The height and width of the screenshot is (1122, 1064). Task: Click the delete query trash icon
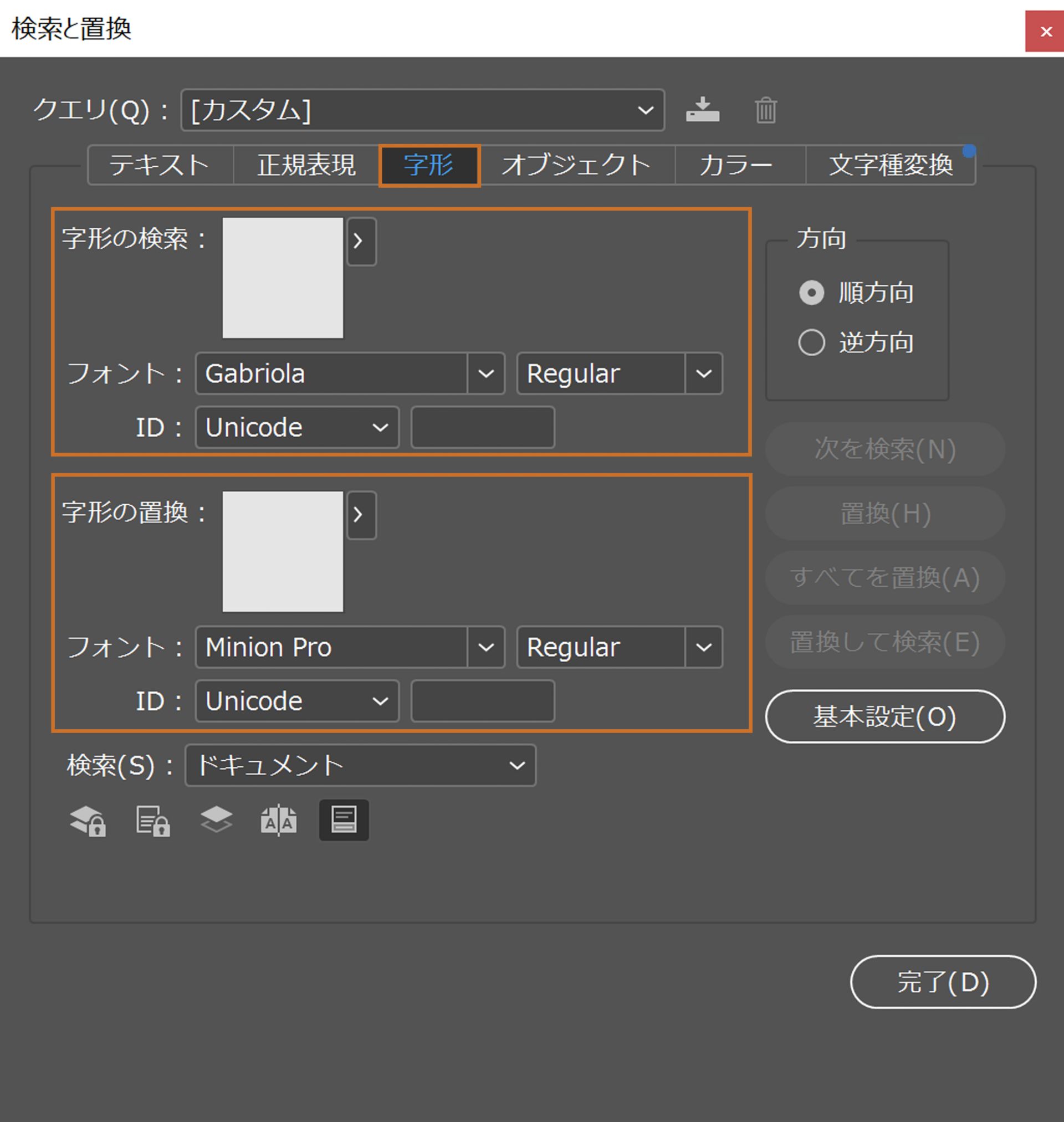coord(765,111)
